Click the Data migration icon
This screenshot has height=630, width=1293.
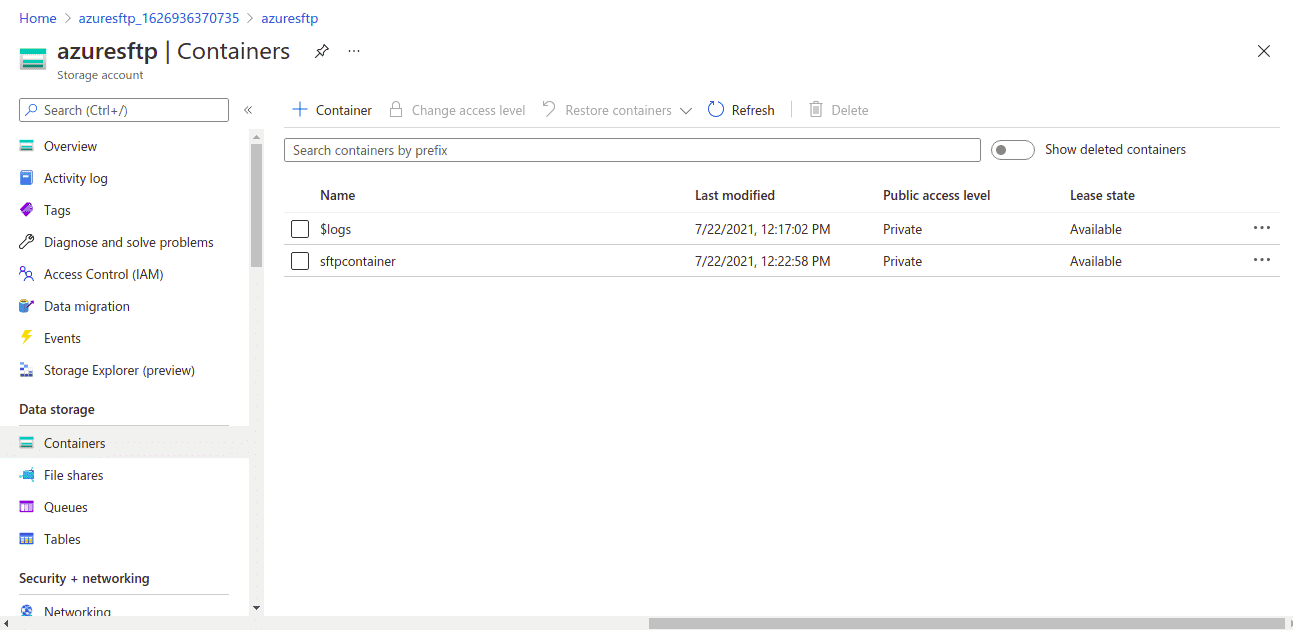27,306
